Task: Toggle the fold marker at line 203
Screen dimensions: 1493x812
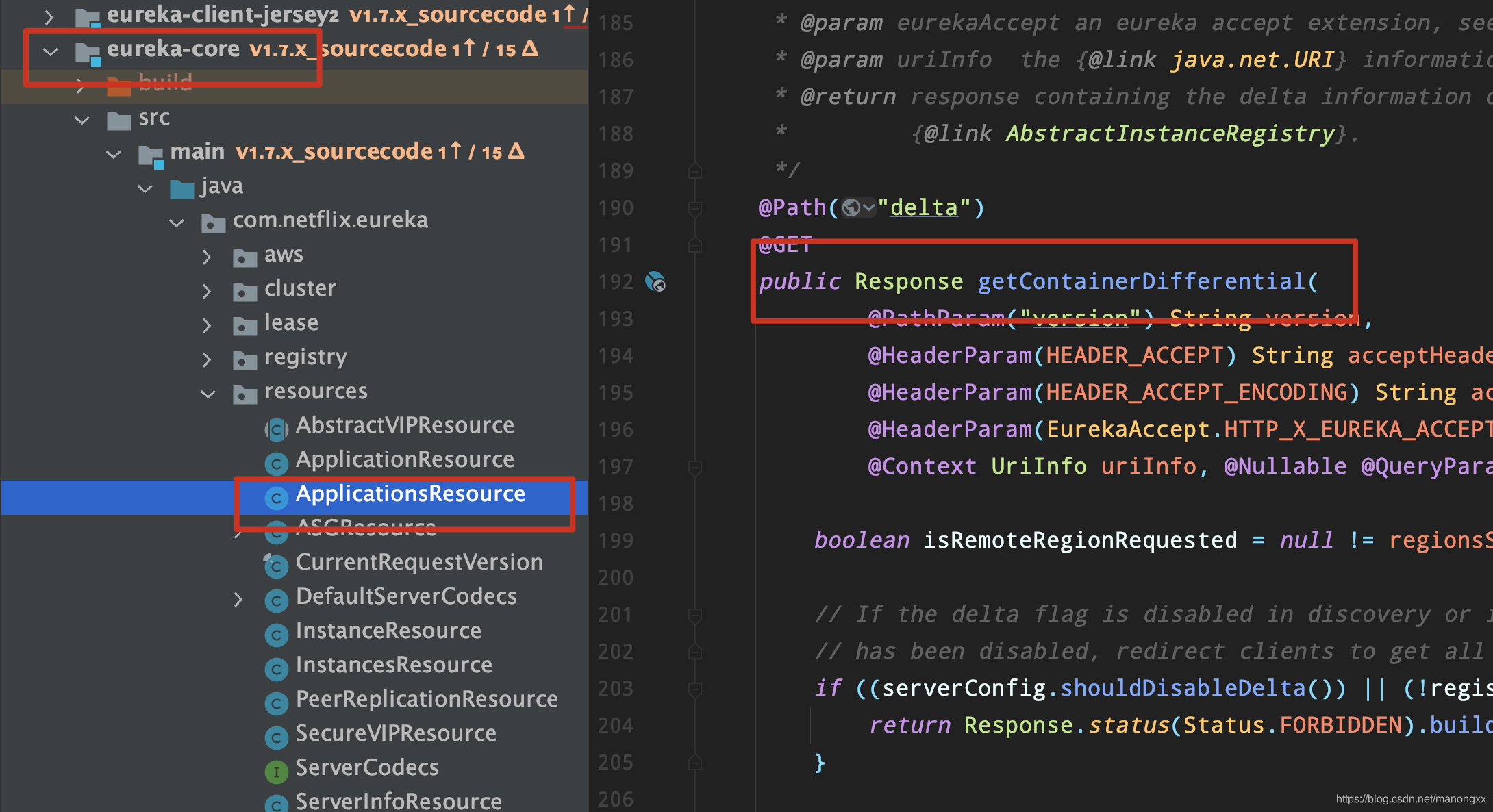Action: (694, 688)
